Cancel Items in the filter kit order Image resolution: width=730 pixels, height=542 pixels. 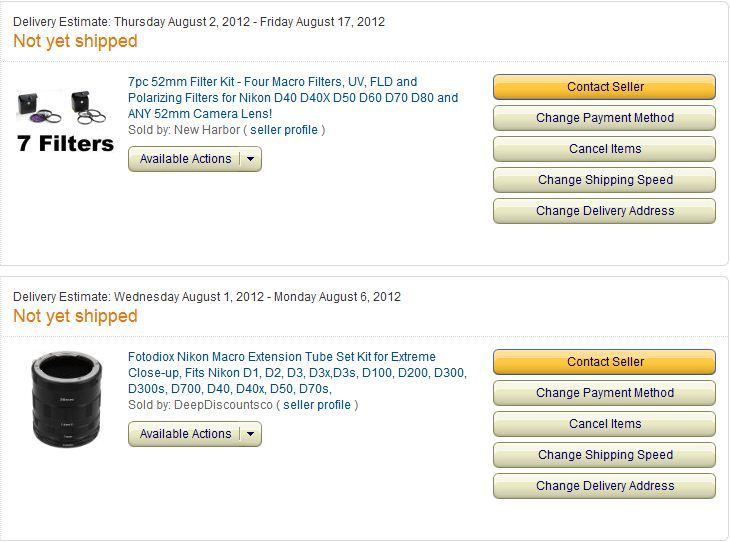coord(604,149)
